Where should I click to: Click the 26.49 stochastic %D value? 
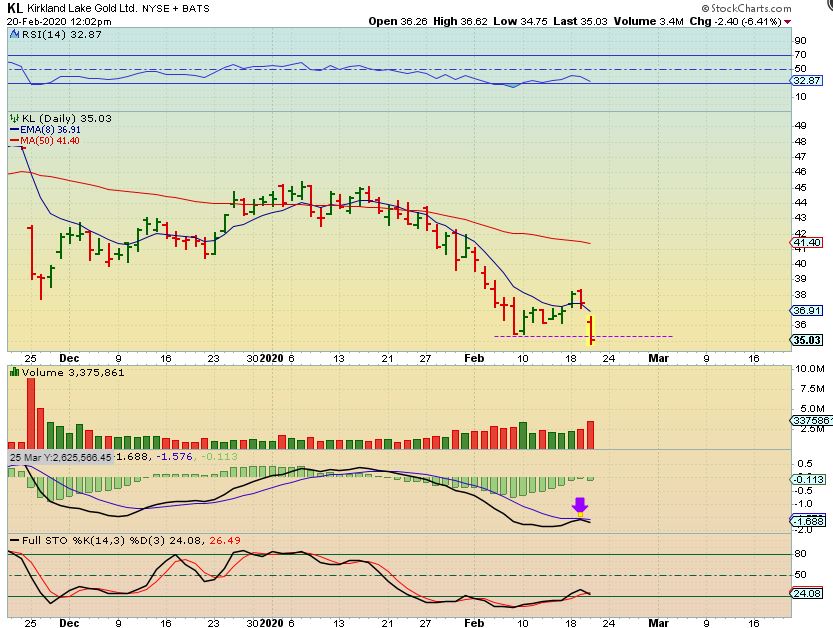[225, 541]
